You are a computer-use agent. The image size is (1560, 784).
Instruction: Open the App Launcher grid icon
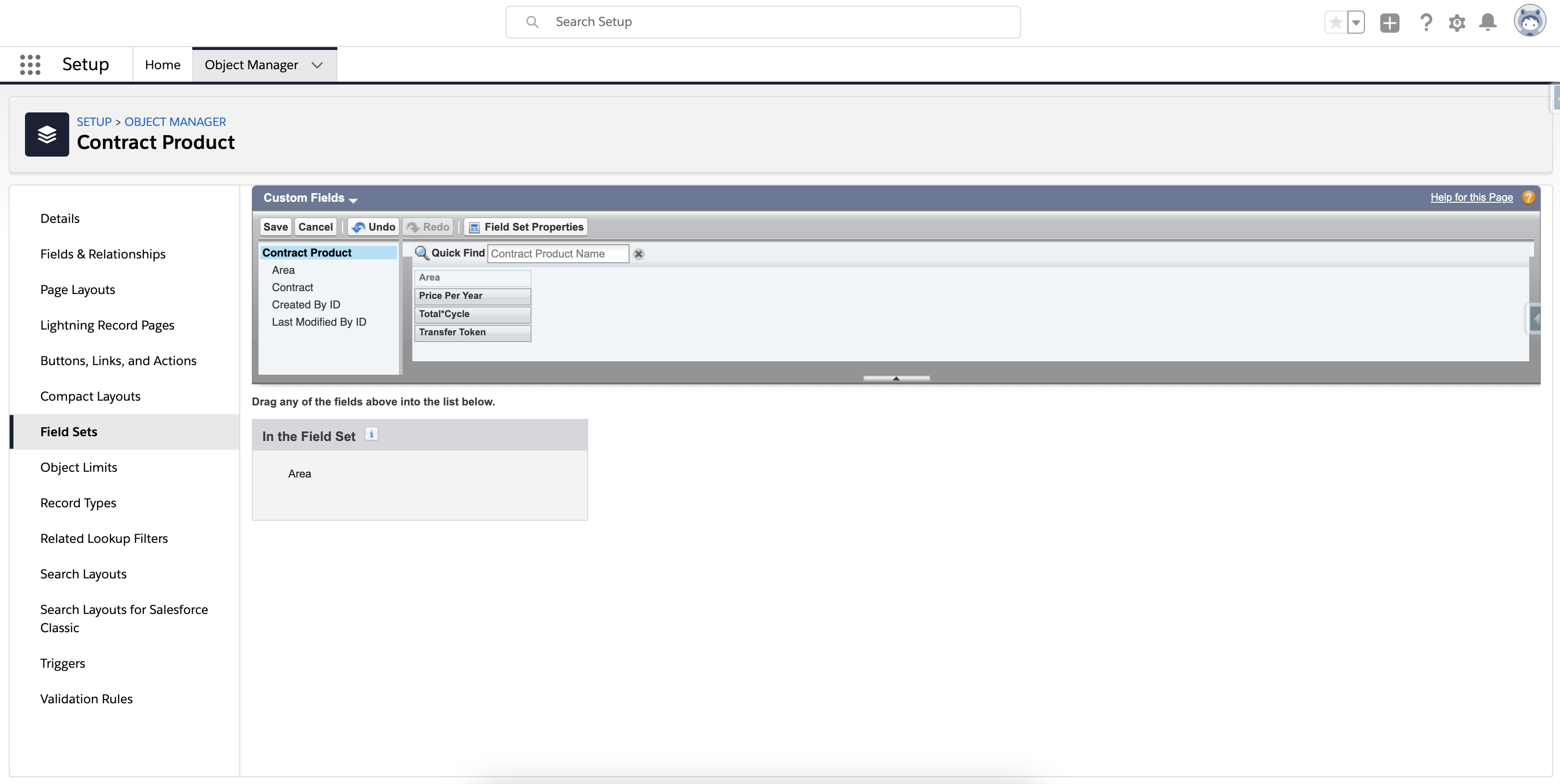click(30, 64)
